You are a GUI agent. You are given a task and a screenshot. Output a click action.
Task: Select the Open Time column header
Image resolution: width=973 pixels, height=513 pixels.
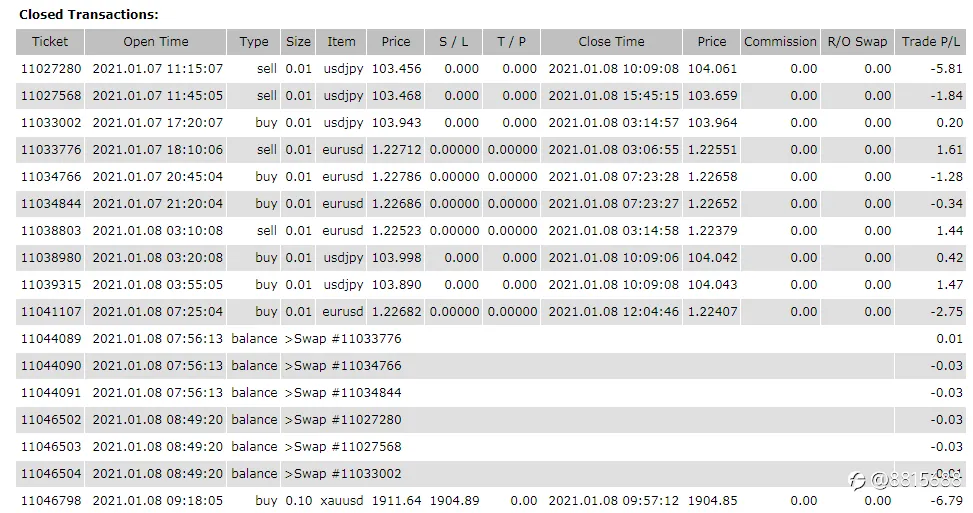(156, 42)
